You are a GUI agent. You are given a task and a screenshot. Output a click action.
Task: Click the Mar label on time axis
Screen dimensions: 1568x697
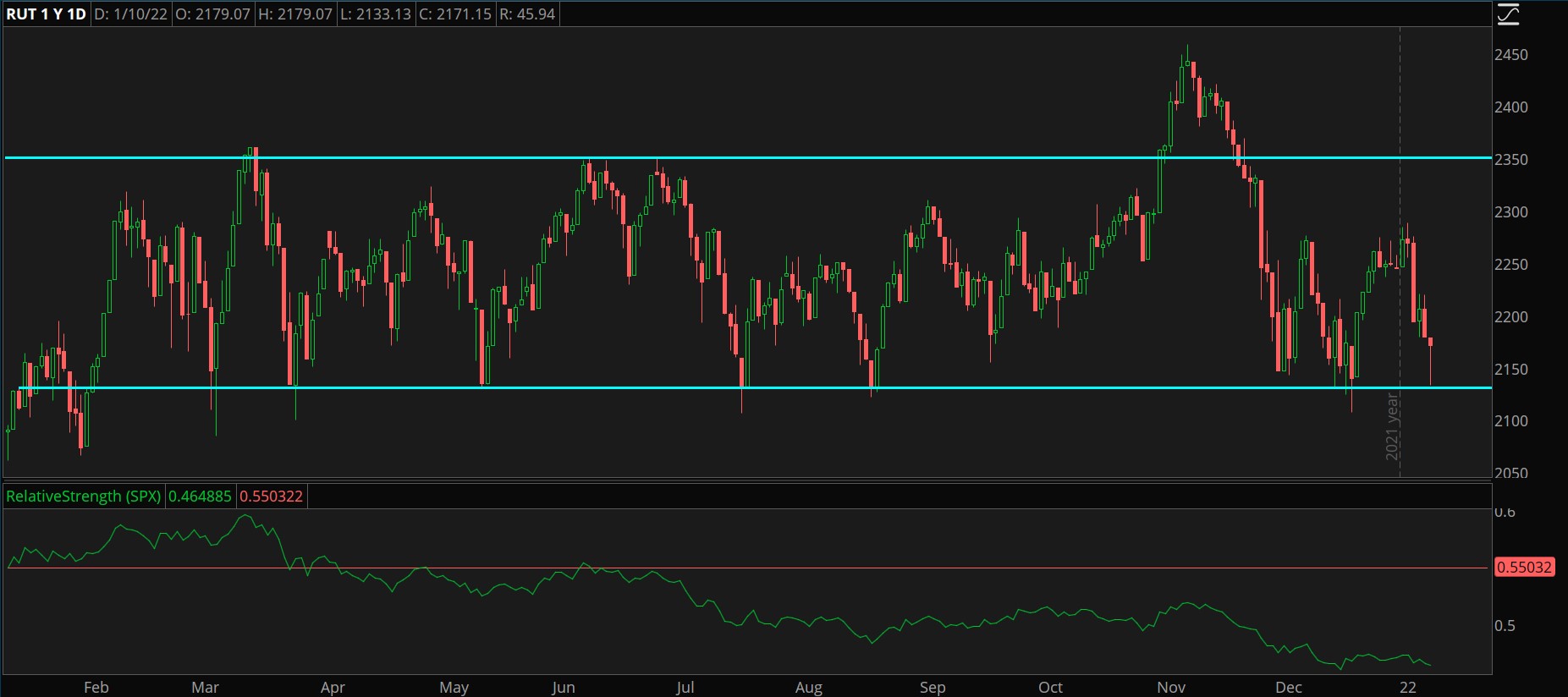[206, 688]
